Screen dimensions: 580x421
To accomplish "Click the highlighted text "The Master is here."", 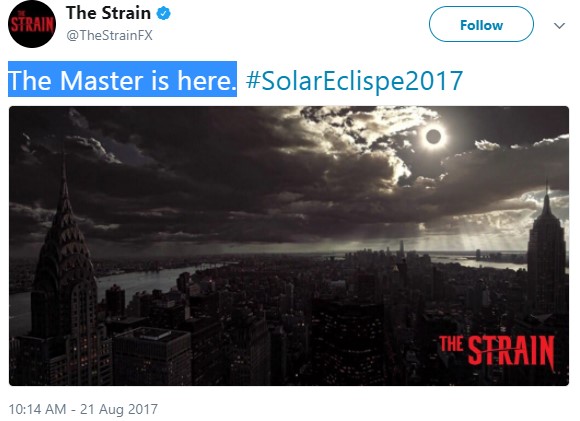I will (x=122, y=79).
